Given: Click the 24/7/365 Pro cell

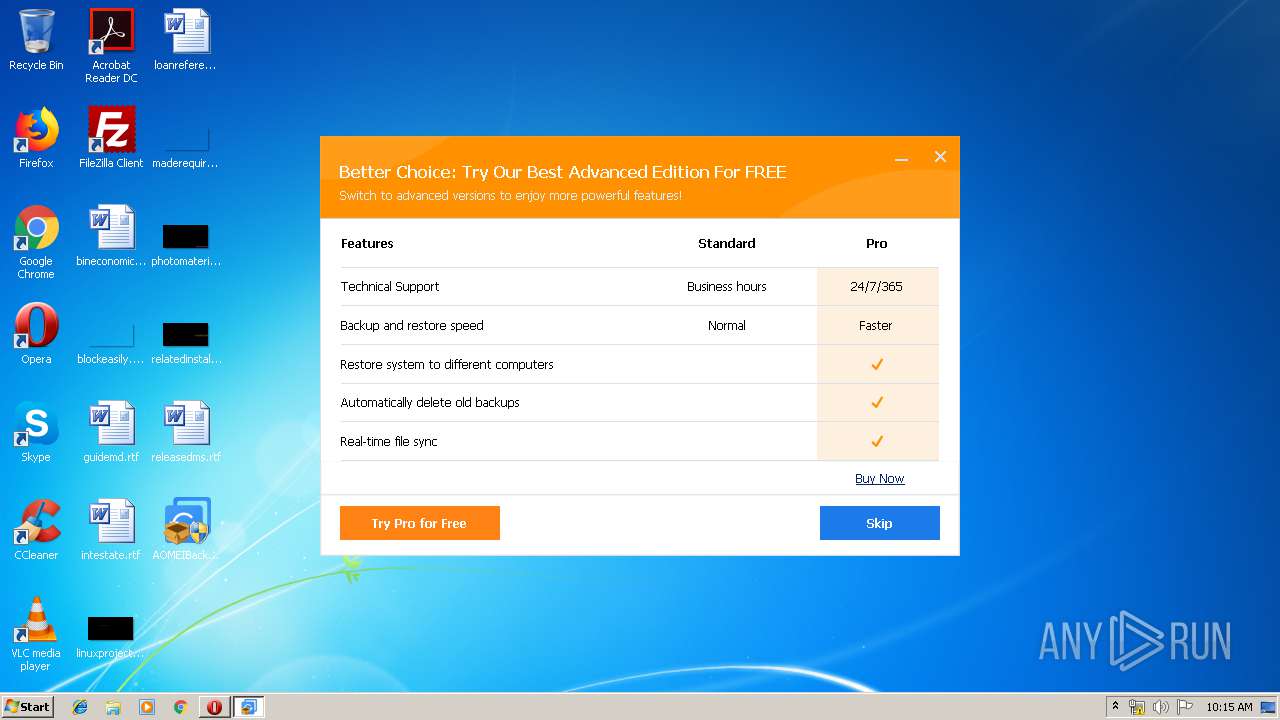Looking at the screenshot, I should [x=877, y=287].
